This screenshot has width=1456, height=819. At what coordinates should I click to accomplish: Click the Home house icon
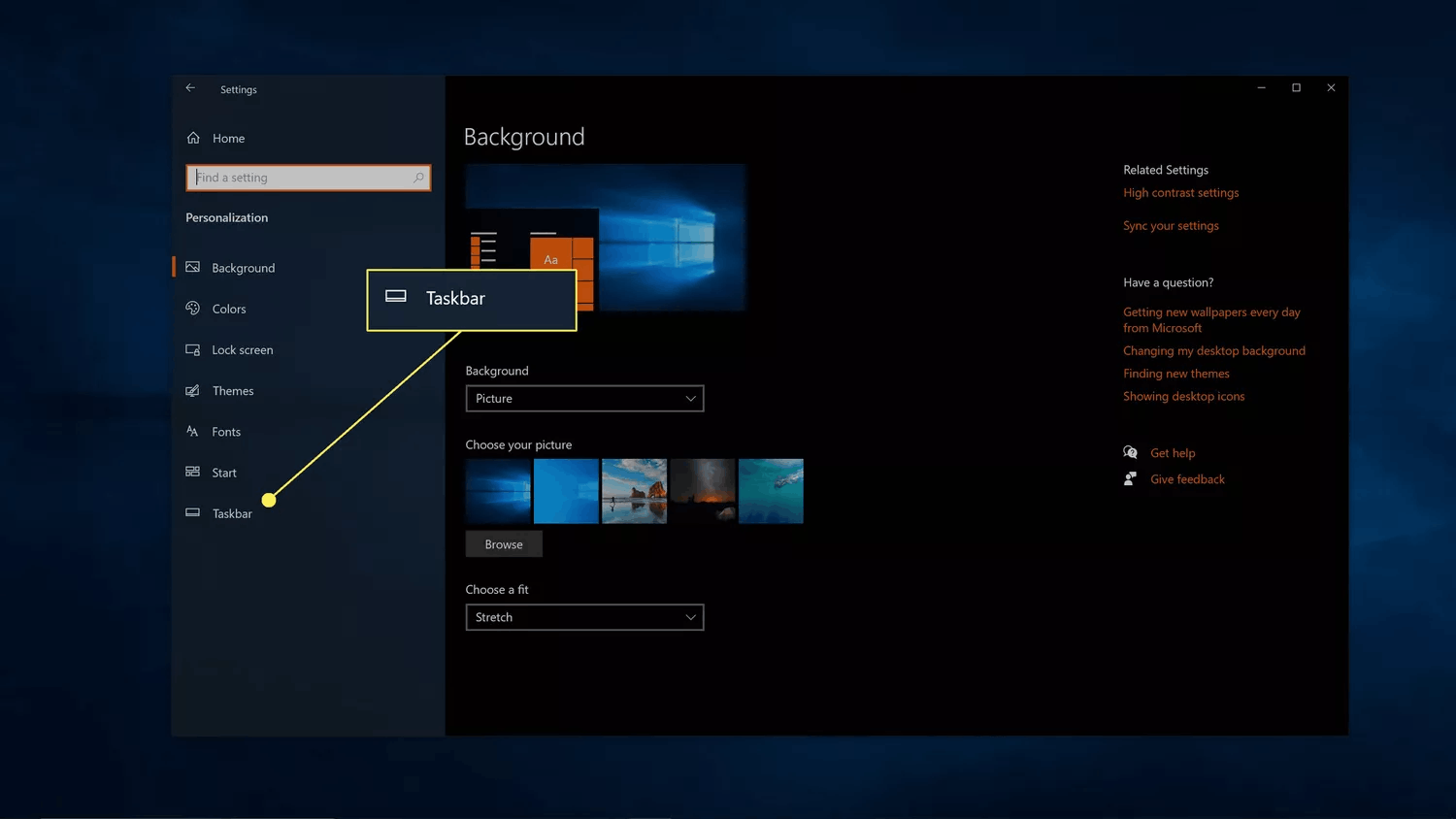(x=193, y=138)
